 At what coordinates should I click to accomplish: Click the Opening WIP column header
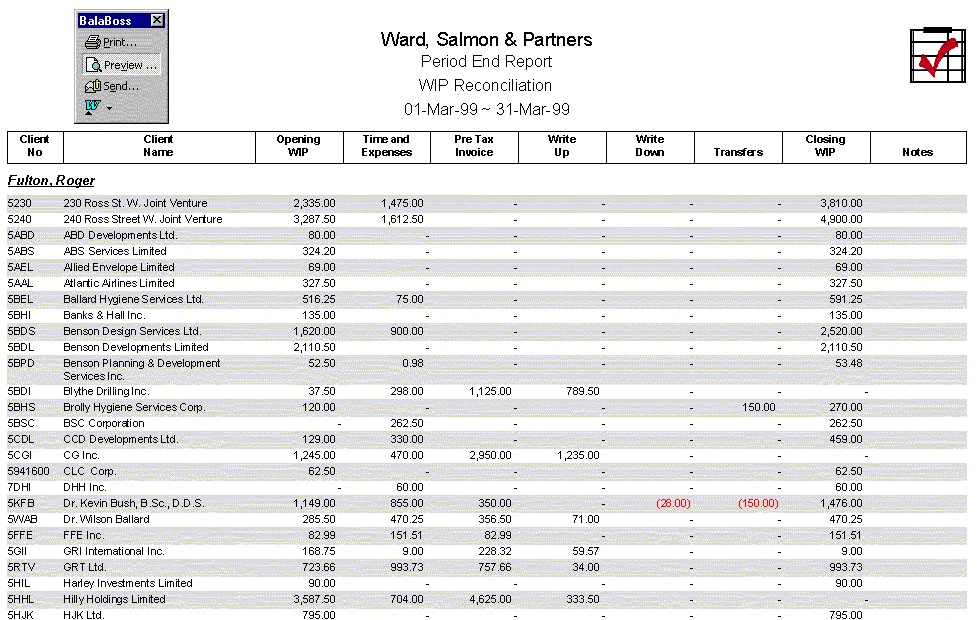tap(298, 146)
